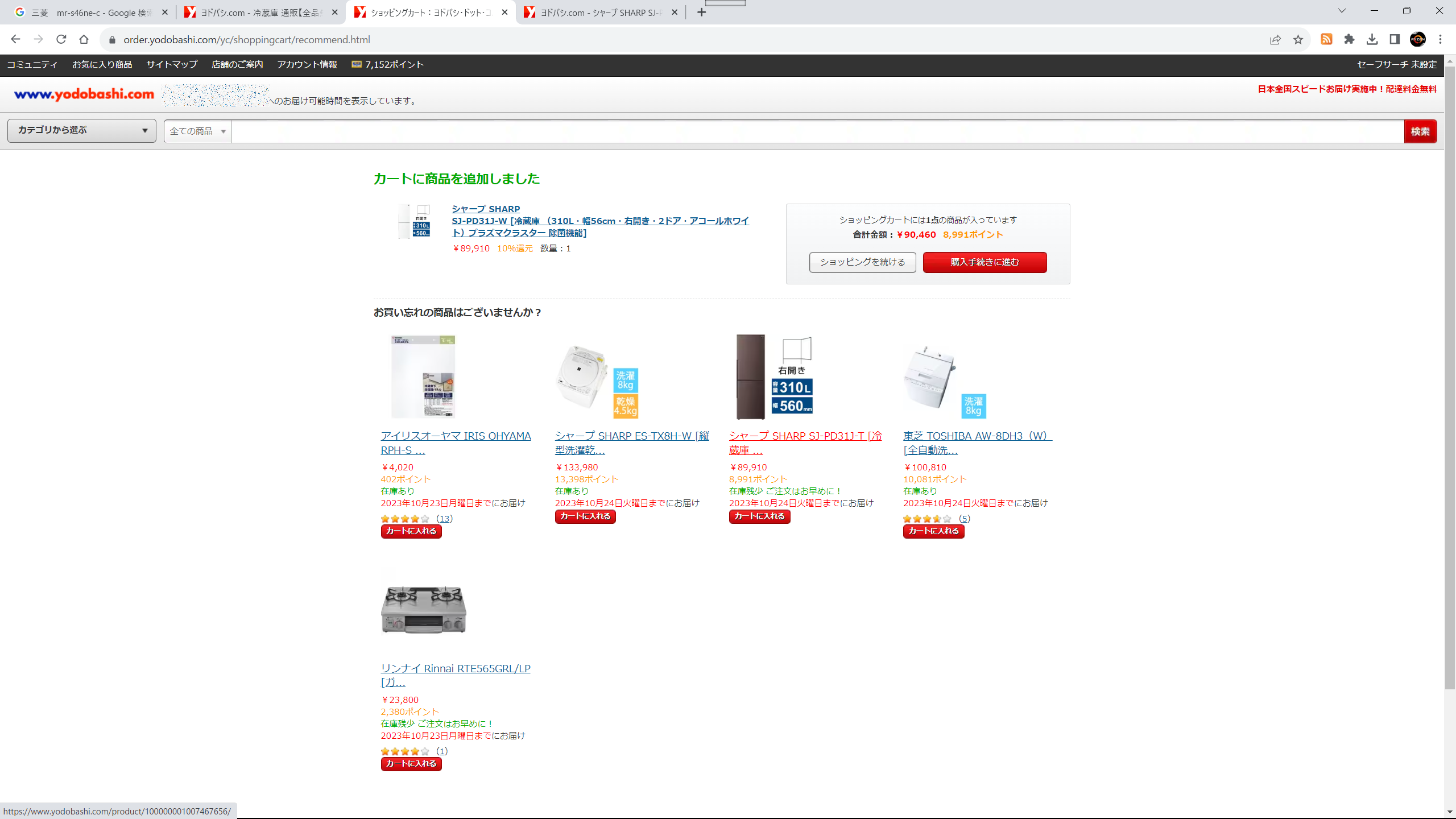Add SHARP SJ-PD31J-T to cart

coord(759,516)
